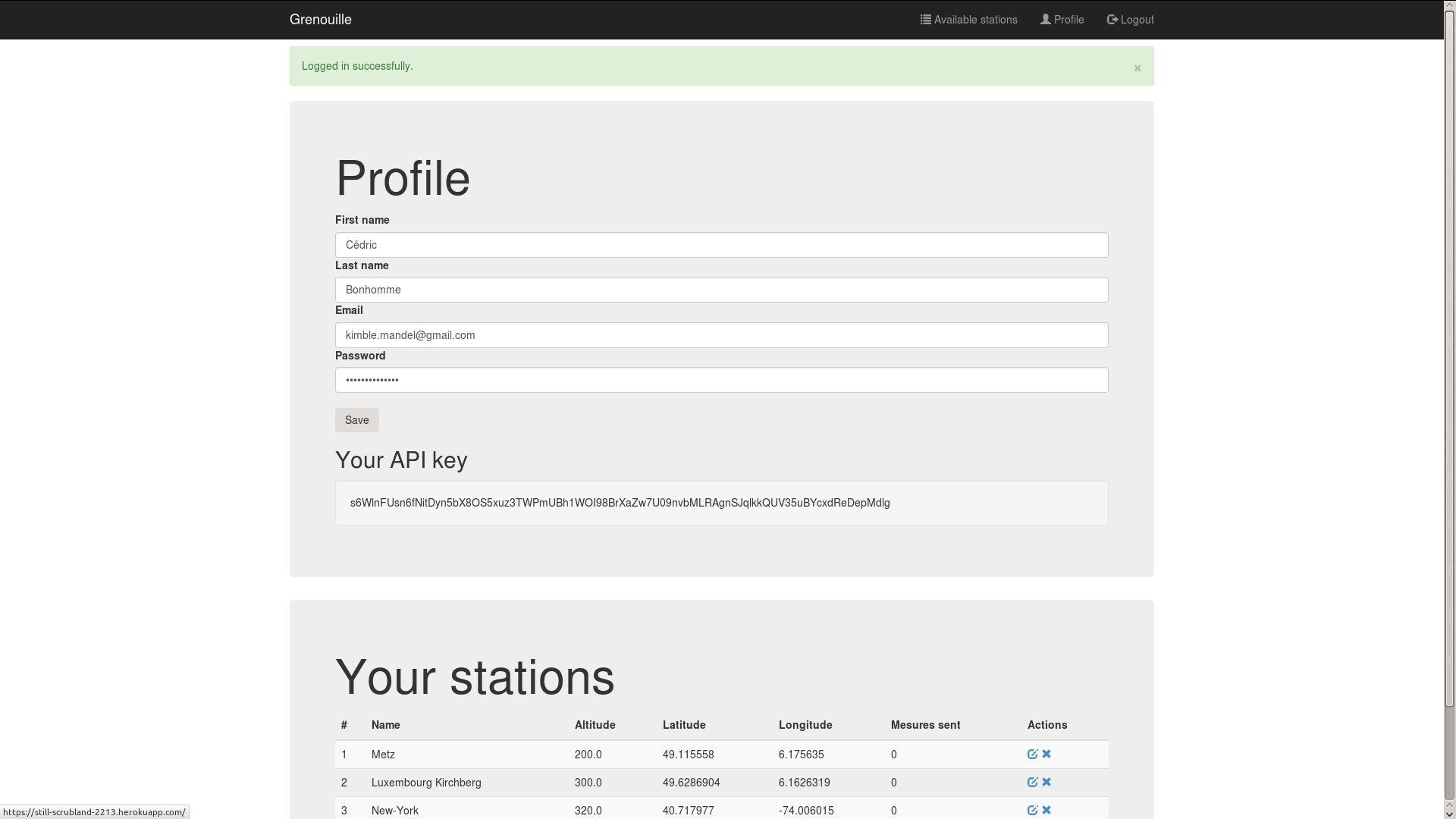The image size is (1456, 819).
Task: Open Available stations in navbar
Action: click(968, 20)
